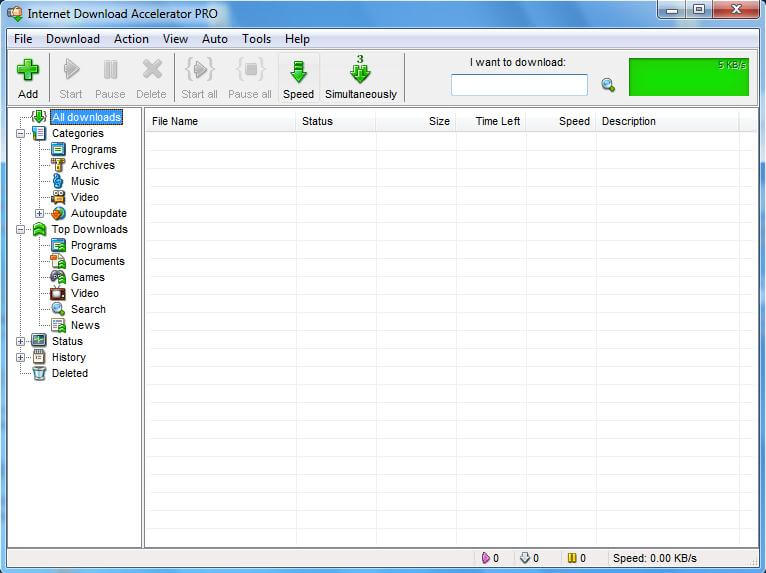
Task: Expand the History tree node
Action: coord(21,358)
